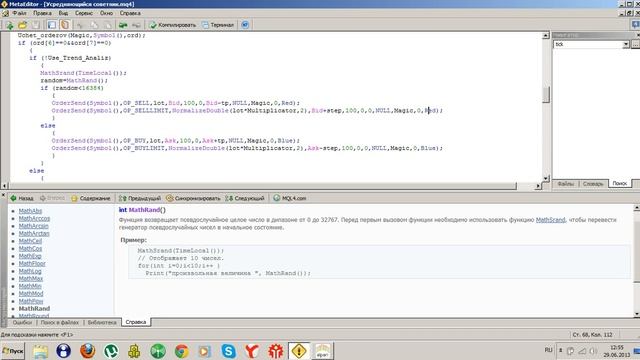The image size is (640, 360).
Task: Click the Следующий help button
Action: [x=245, y=198]
